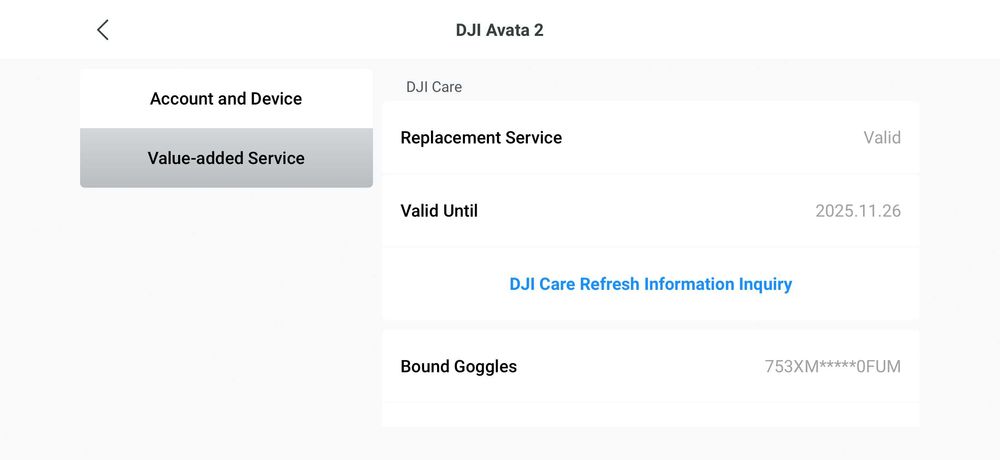Viewport: 1000px width, 460px height.
Task: Click the masked goggles serial 753XM*****0FUM
Action: pos(832,367)
